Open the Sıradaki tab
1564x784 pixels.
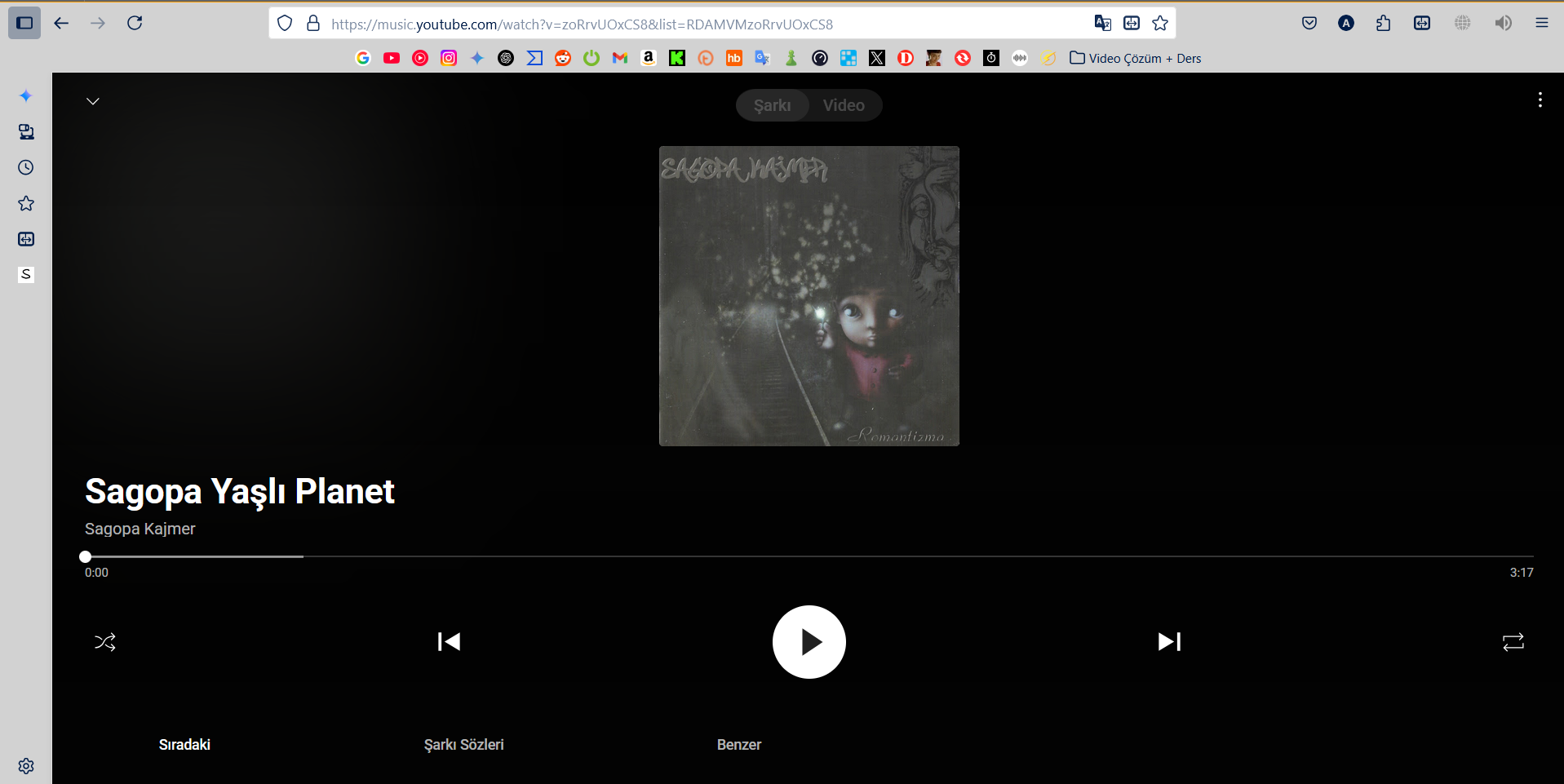[184, 745]
